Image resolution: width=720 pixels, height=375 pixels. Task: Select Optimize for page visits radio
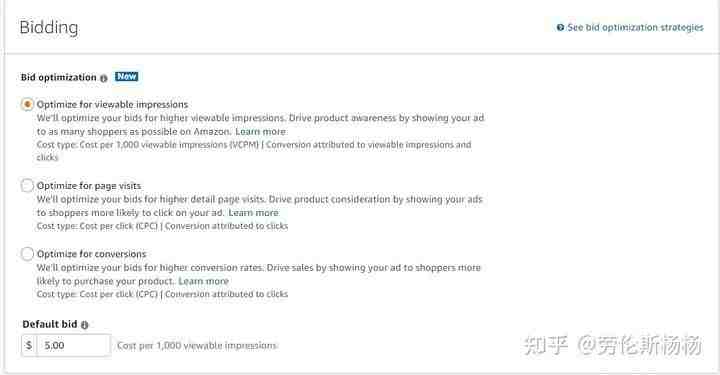pos(27,185)
